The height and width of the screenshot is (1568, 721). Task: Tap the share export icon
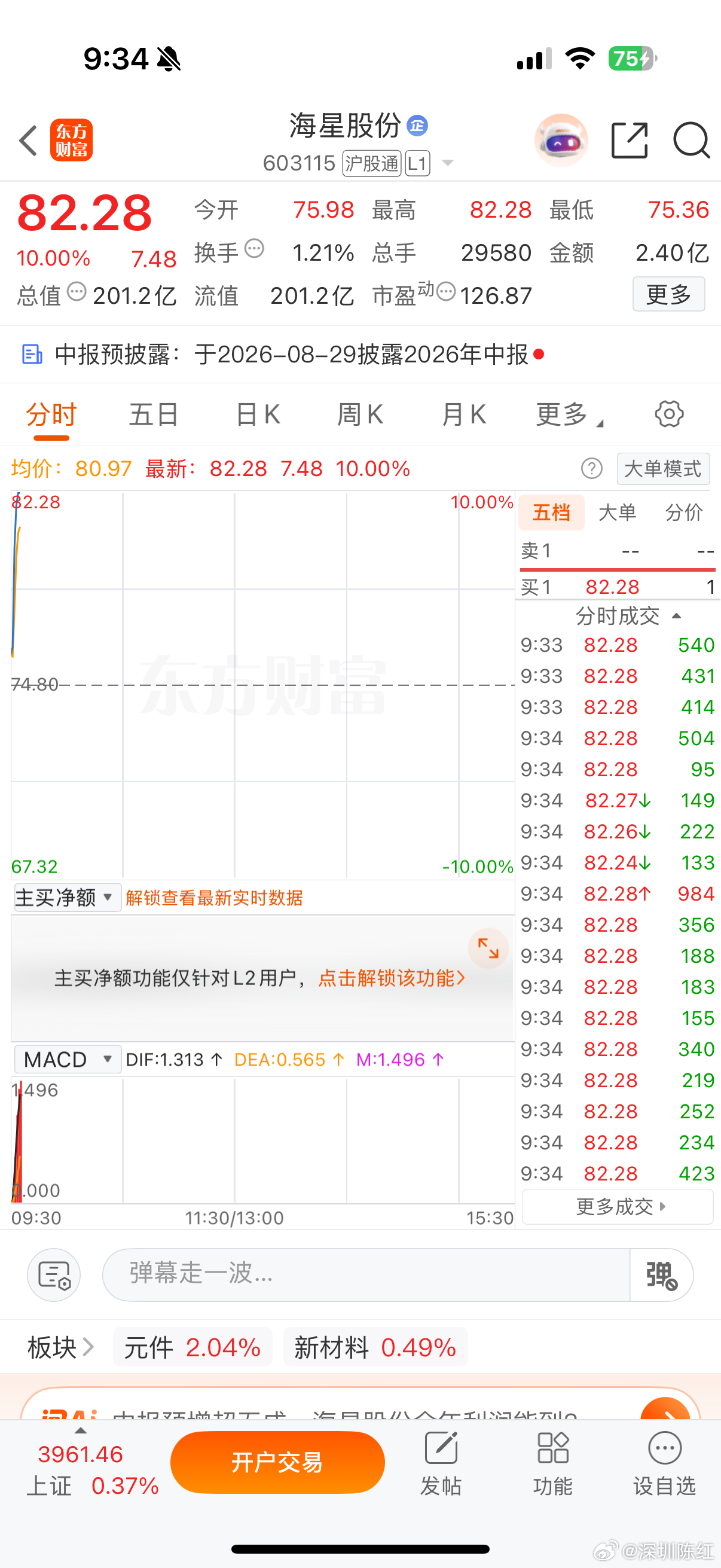[629, 140]
